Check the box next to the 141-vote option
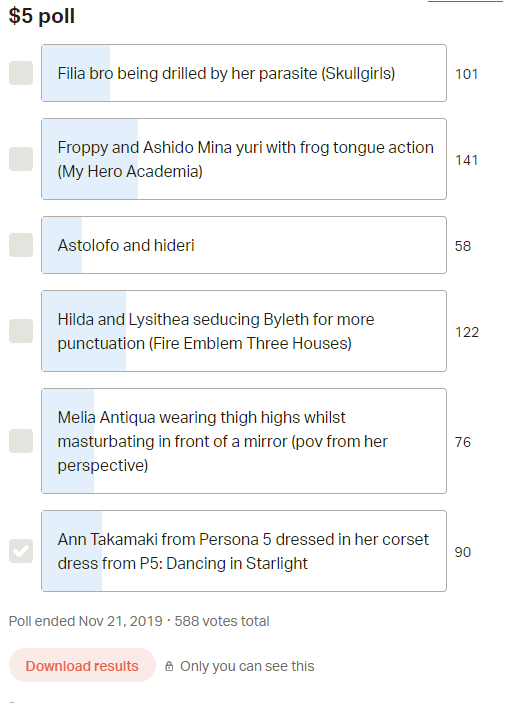Screen dimensions: 505x703 pos(21,159)
